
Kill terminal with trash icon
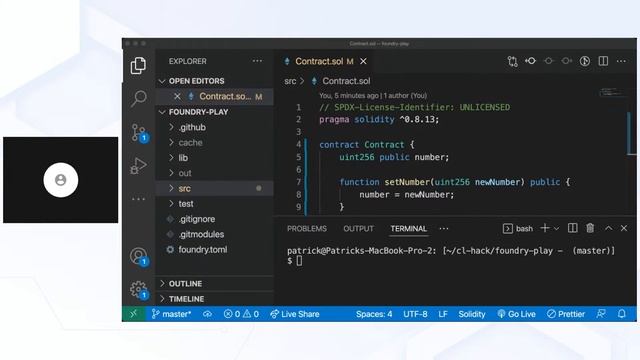click(590, 228)
